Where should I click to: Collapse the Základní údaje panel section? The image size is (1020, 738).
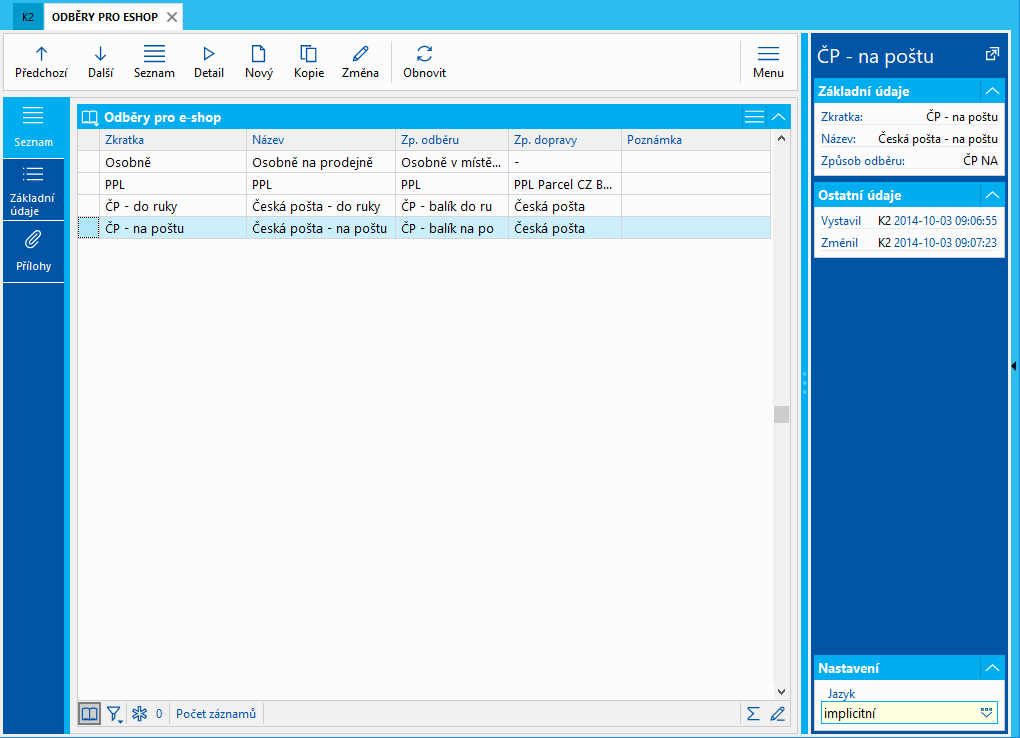992,91
